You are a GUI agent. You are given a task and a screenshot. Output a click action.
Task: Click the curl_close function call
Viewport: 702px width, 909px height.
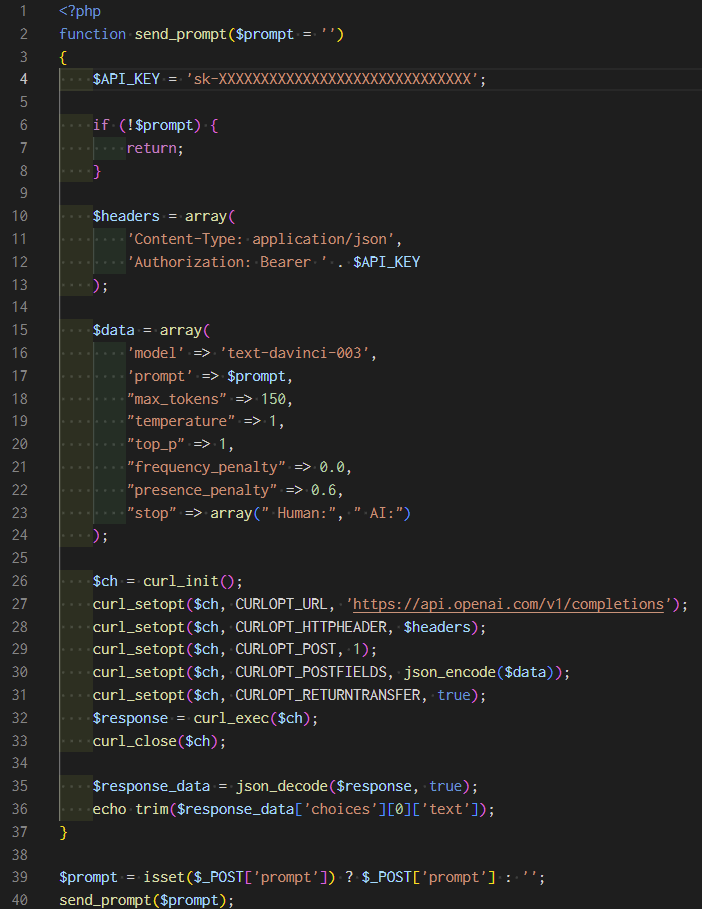134,741
